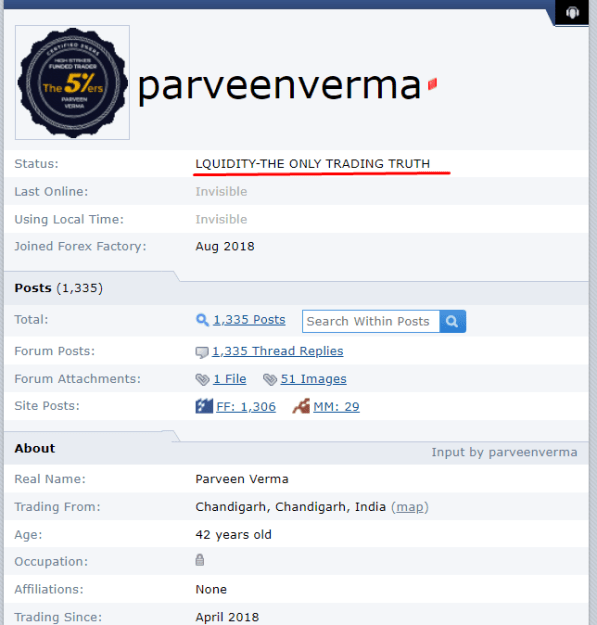597x625 pixels.
Task: Click the lock icon next to Occupation
Action: point(200,560)
